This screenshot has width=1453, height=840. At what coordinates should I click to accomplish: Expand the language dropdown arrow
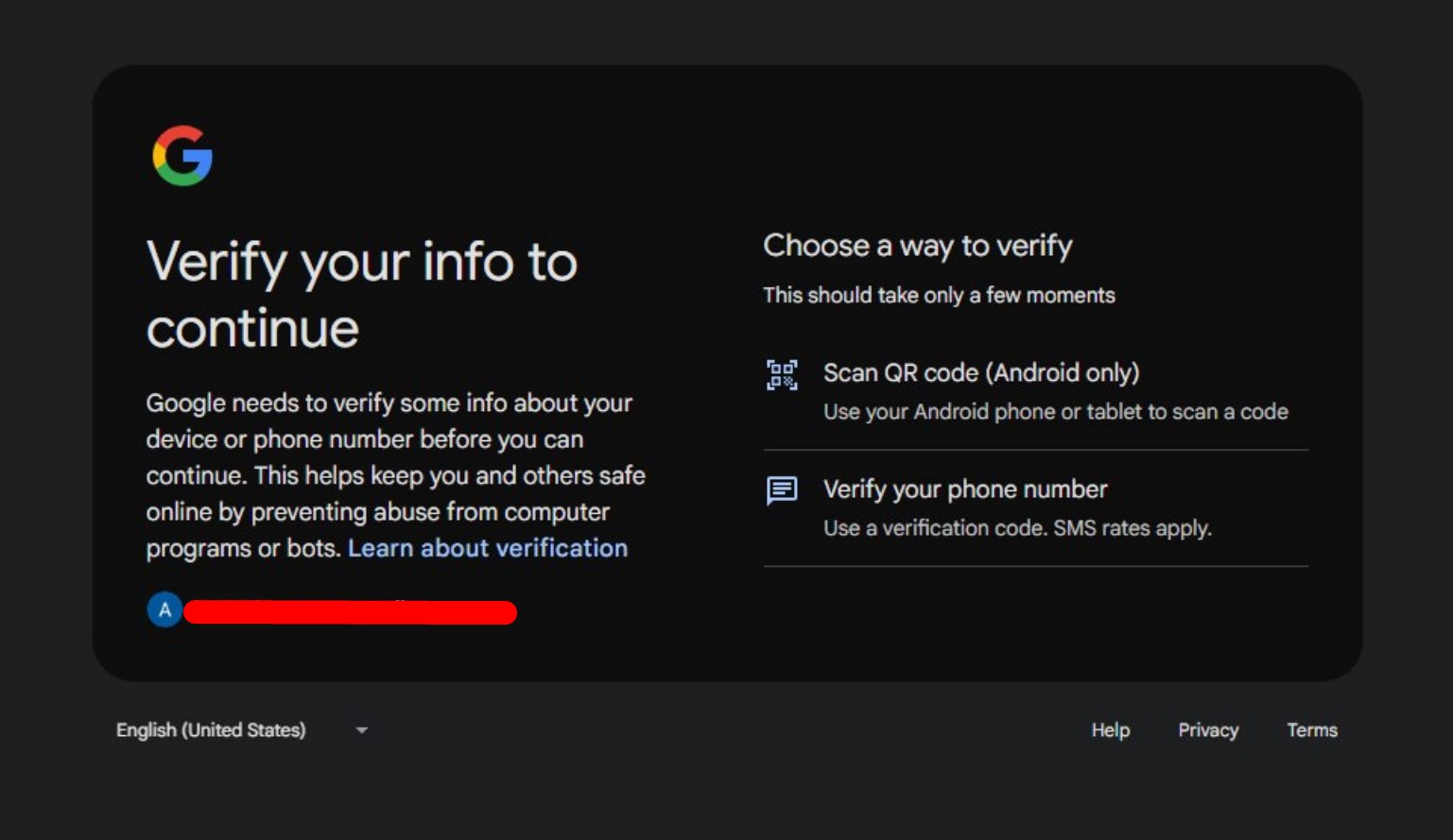pos(362,730)
